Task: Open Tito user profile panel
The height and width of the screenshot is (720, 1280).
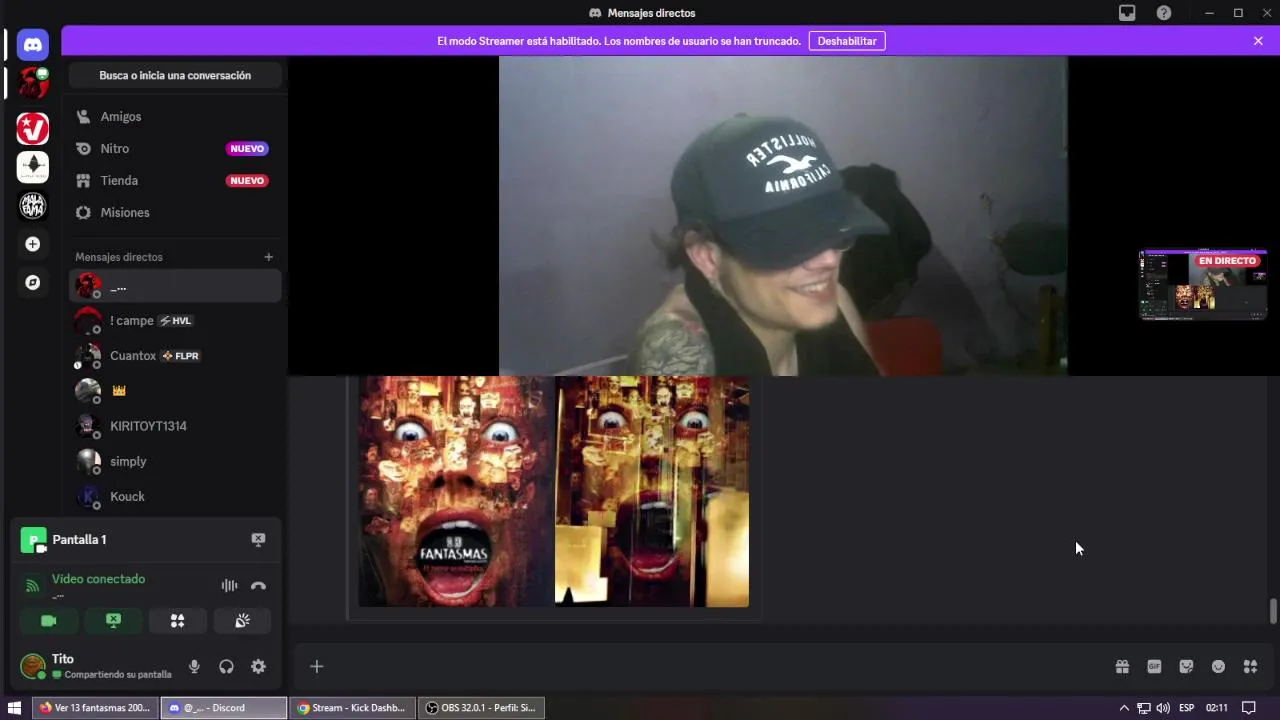Action: click(x=97, y=666)
